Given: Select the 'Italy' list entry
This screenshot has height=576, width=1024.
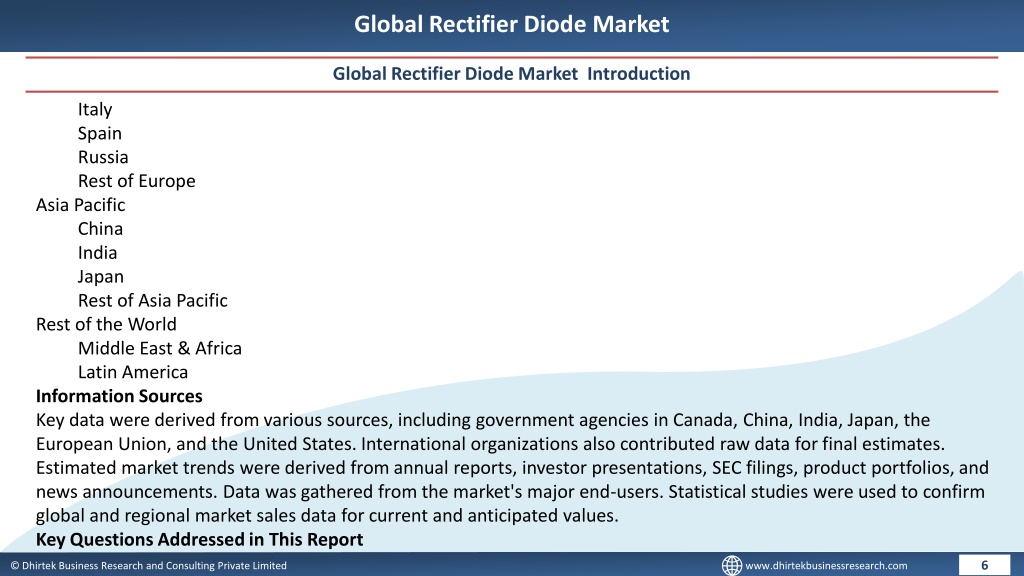Looking at the screenshot, I should (95, 110).
